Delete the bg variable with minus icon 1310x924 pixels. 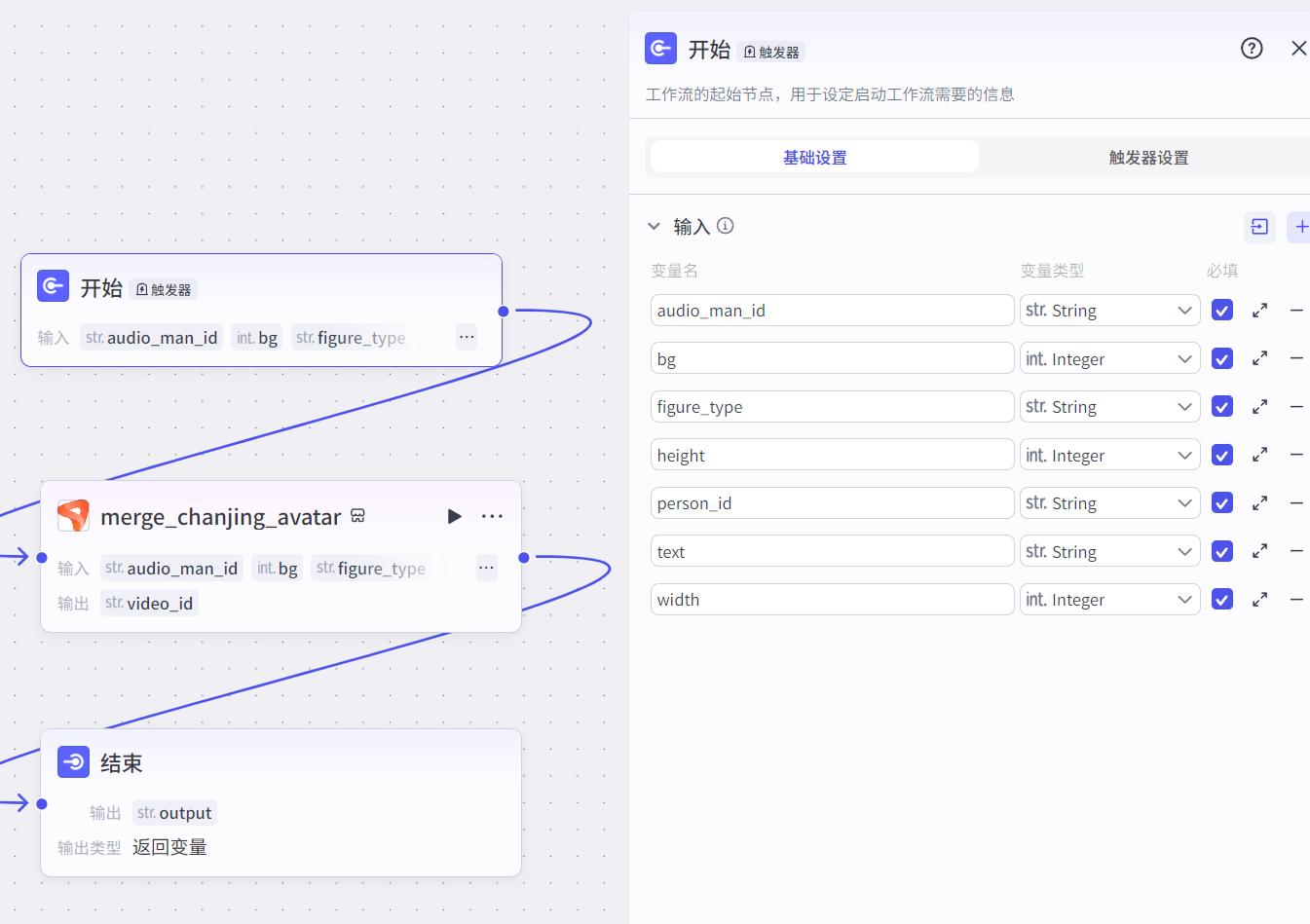[x=1296, y=358]
